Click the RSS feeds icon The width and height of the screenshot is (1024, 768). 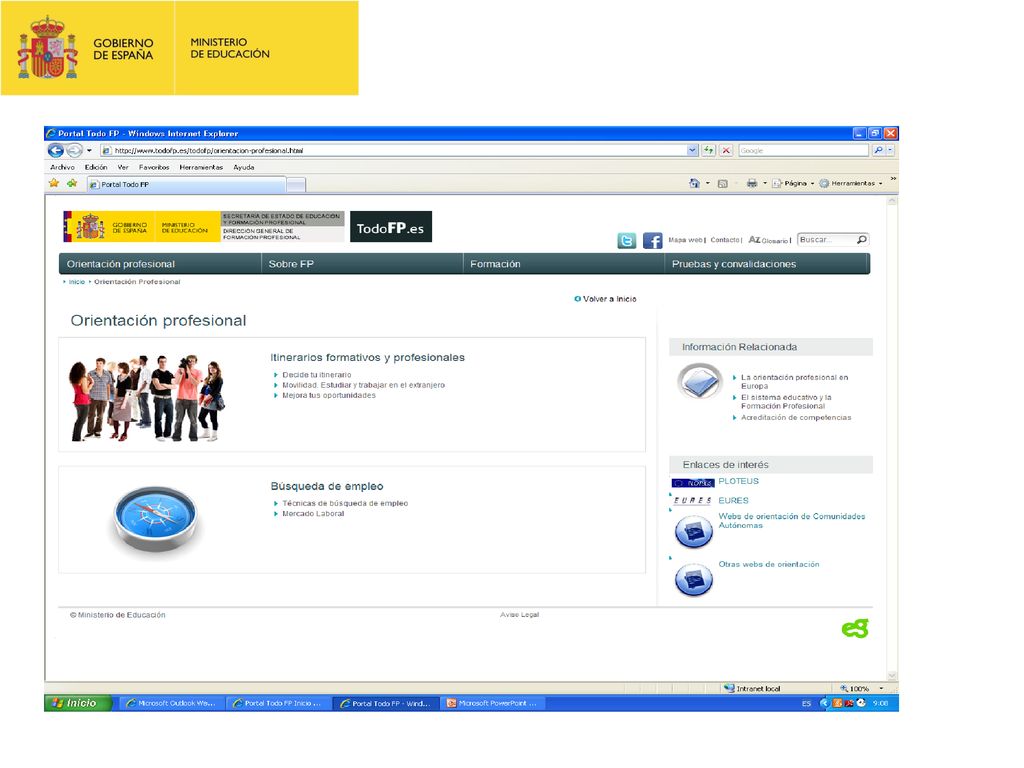click(722, 184)
